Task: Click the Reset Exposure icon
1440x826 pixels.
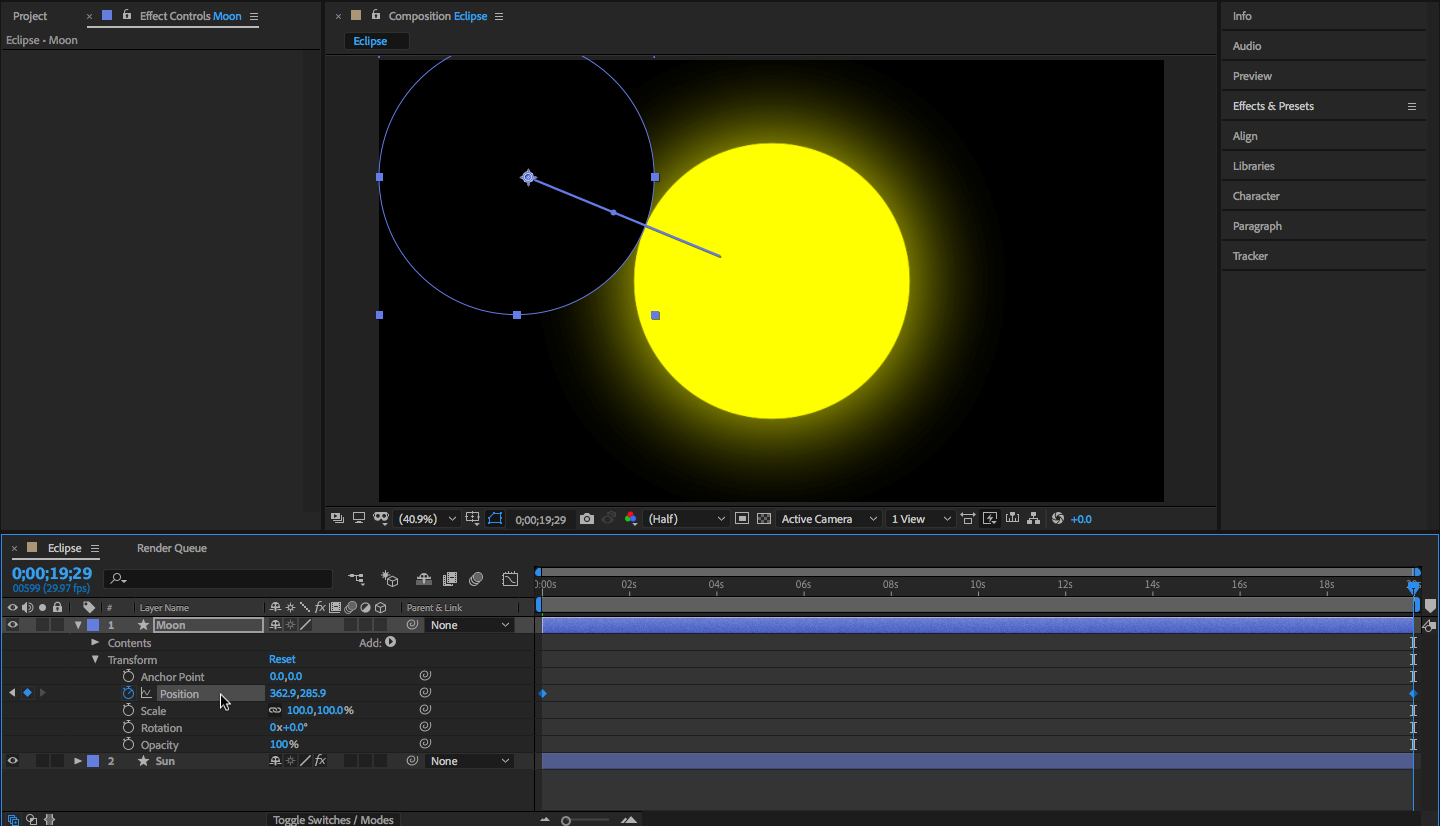Action: point(1058,519)
